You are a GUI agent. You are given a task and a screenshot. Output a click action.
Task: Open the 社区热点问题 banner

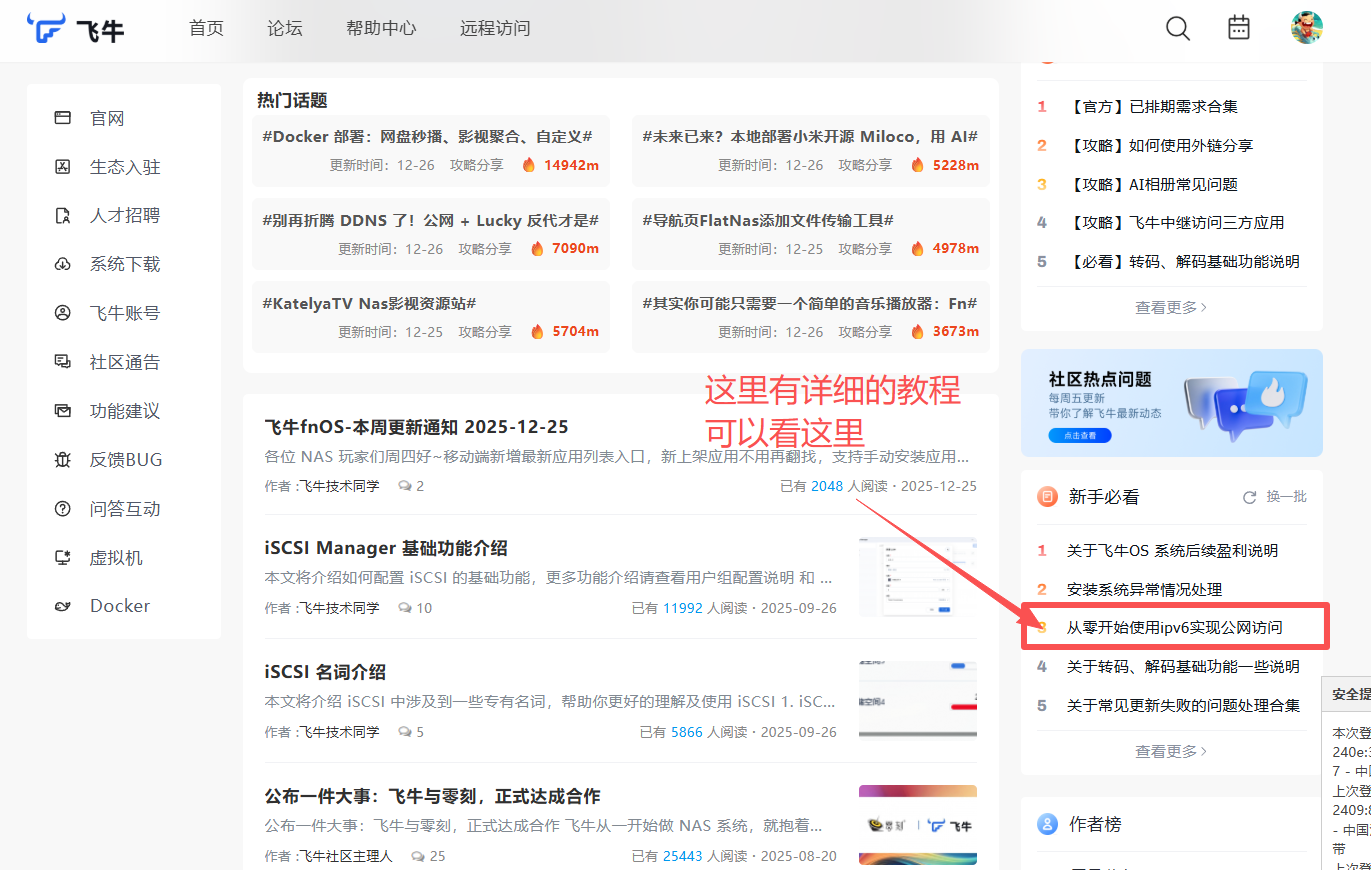point(1172,403)
